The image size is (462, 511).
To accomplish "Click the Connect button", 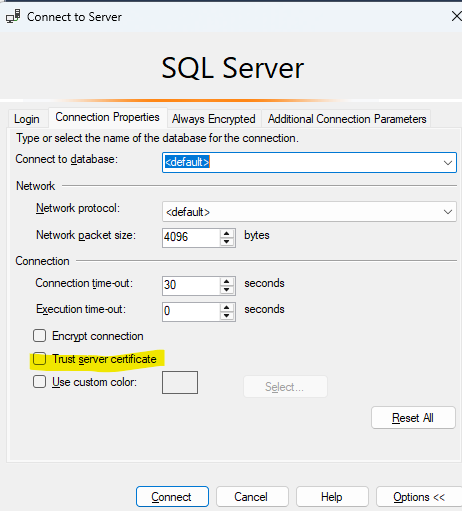I will [x=172, y=497].
